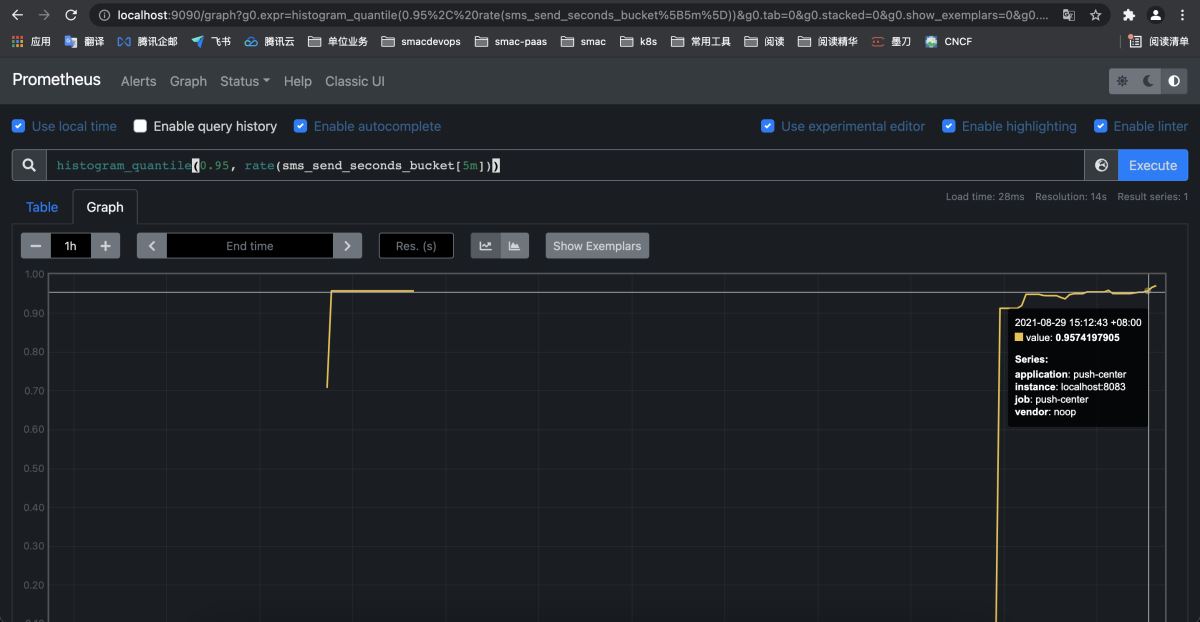Open the metrics explorer globe icon

point(1101,165)
